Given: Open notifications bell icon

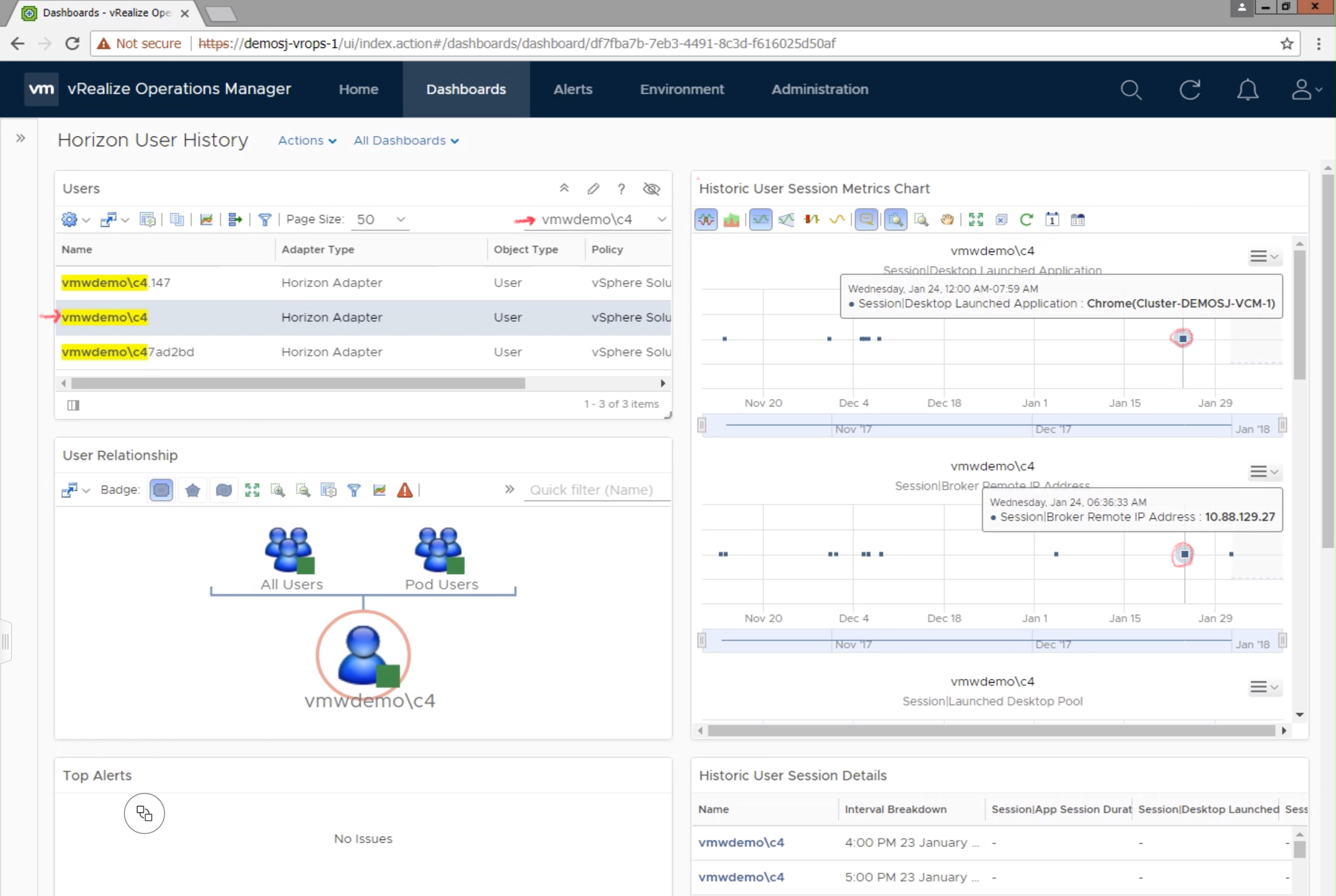Looking at the screenshot, I should [x=1247, y=90].
